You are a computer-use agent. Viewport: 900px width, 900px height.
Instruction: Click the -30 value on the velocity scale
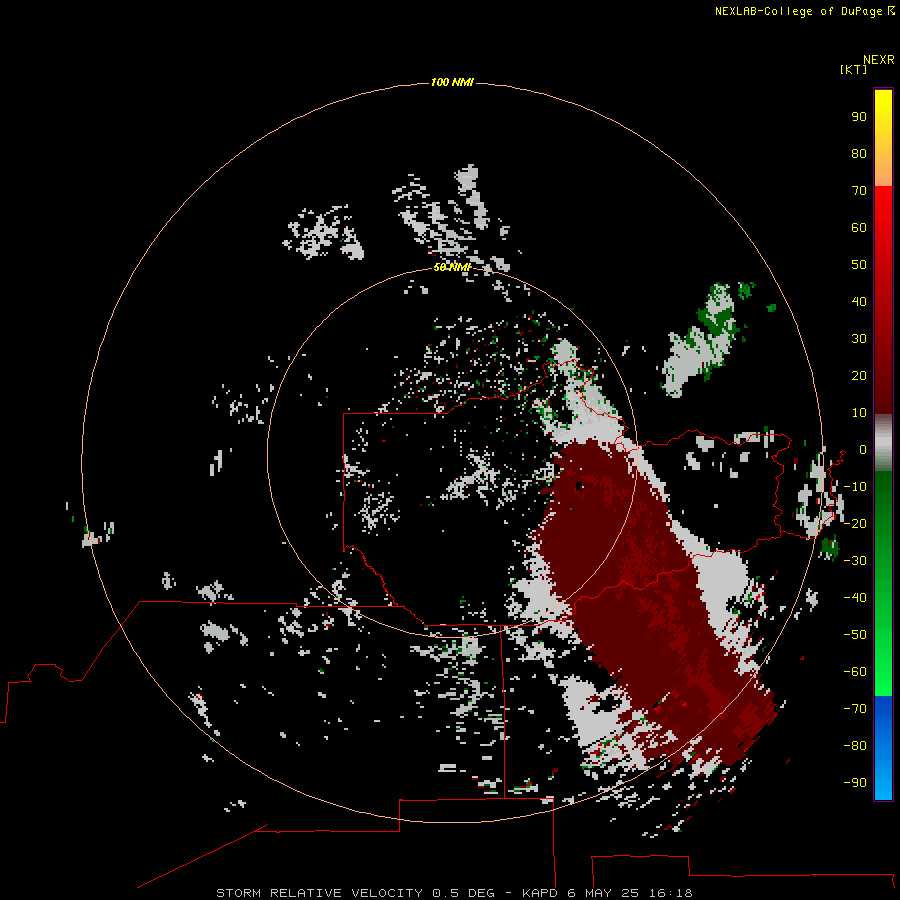855,561
